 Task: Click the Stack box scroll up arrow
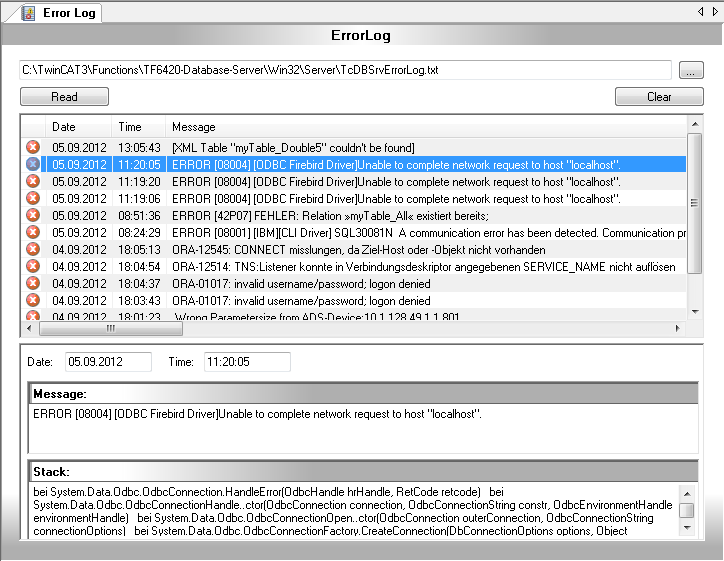(687, 494)
